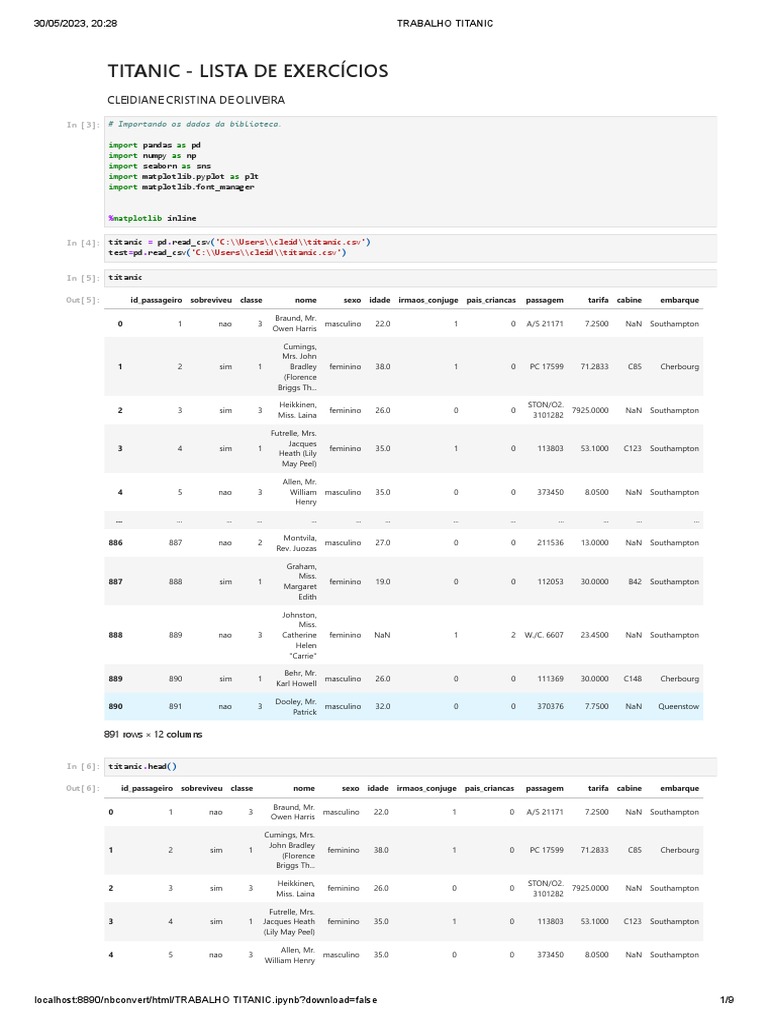Click the 'Out[6]:' output prompt
768x1024 pixels.
click(83, 789)
